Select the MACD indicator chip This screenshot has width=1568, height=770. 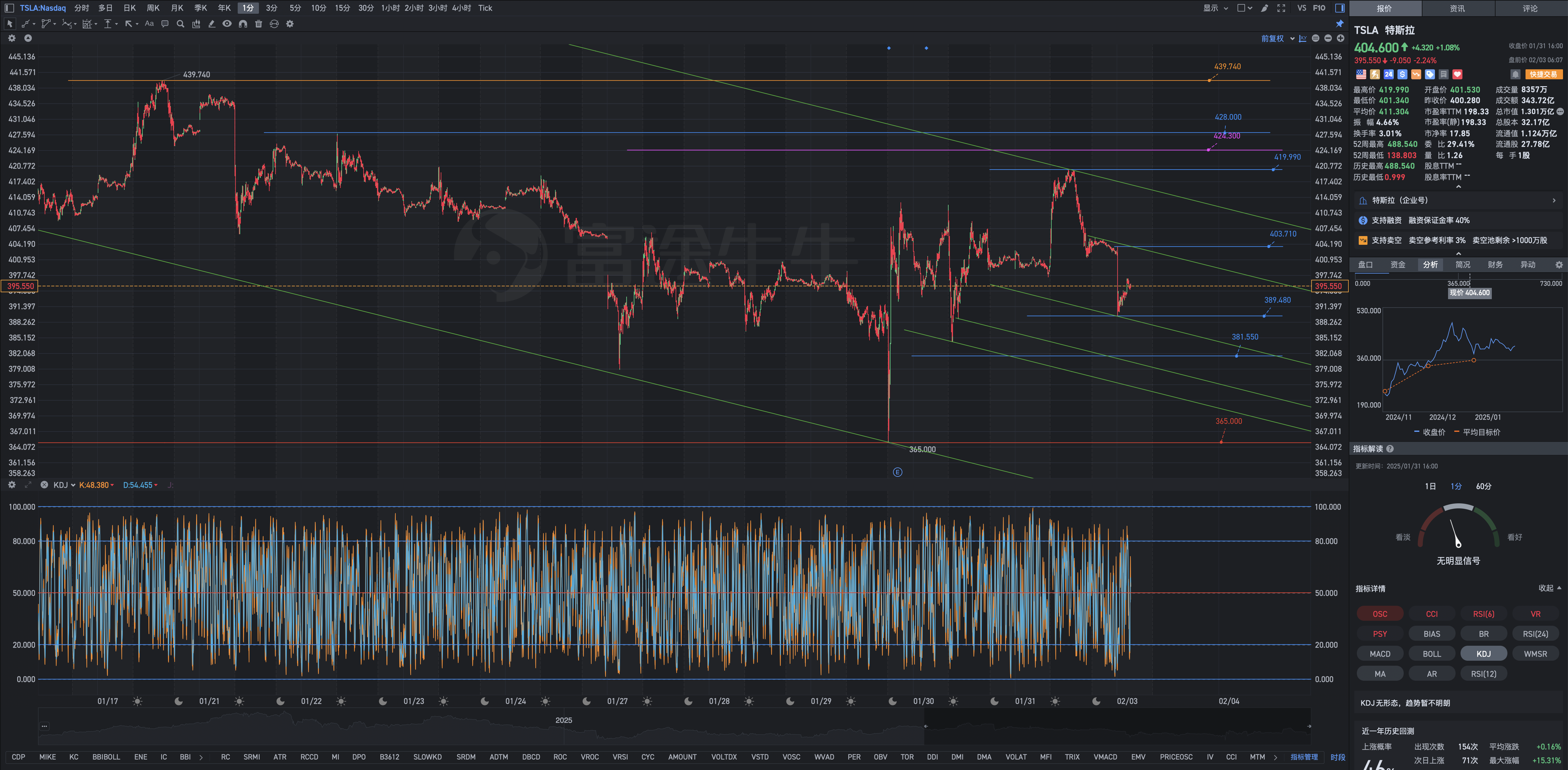(x=1380, y=654)
